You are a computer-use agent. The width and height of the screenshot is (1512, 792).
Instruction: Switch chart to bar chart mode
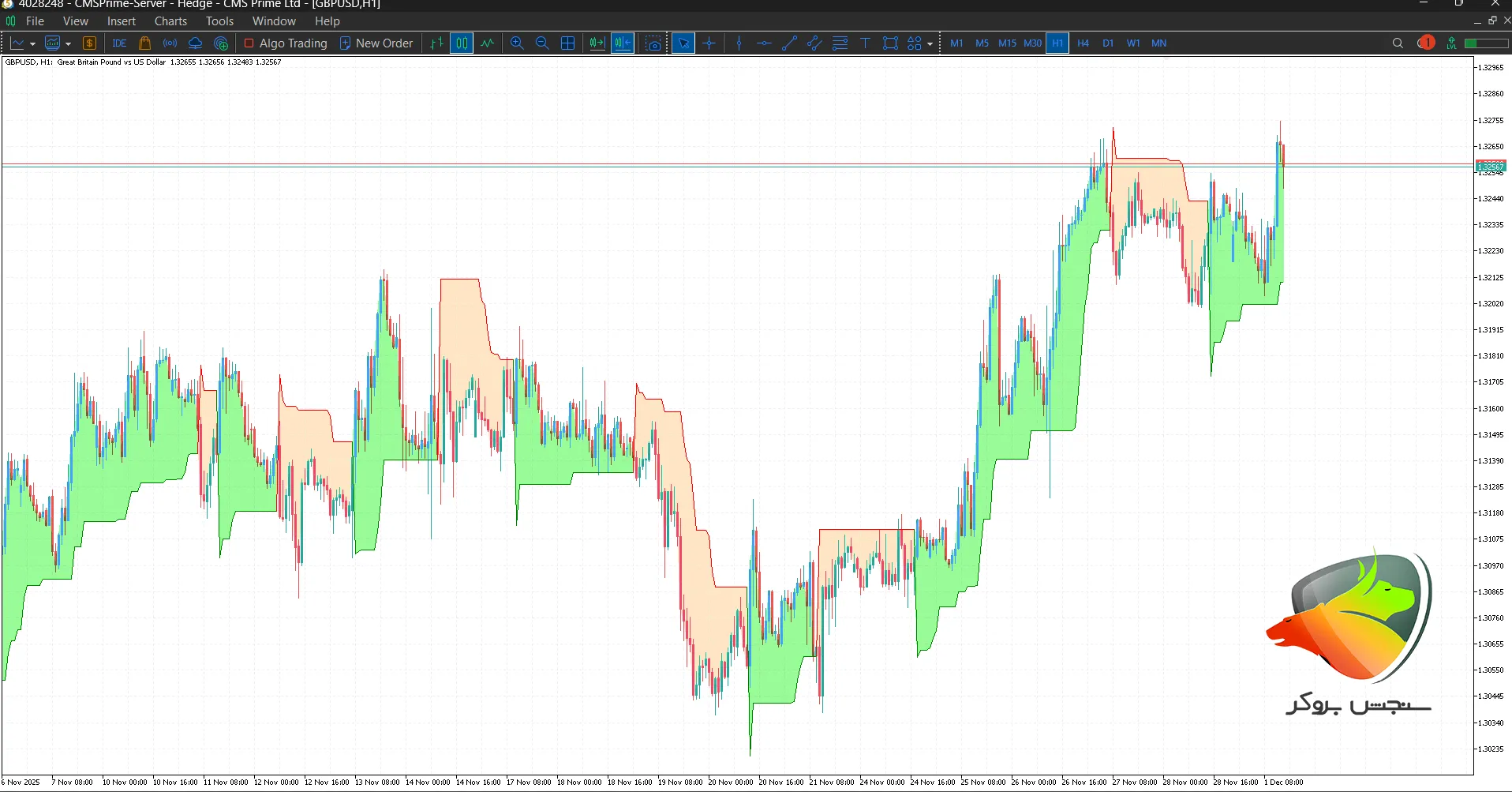click(x=436, y=43)
